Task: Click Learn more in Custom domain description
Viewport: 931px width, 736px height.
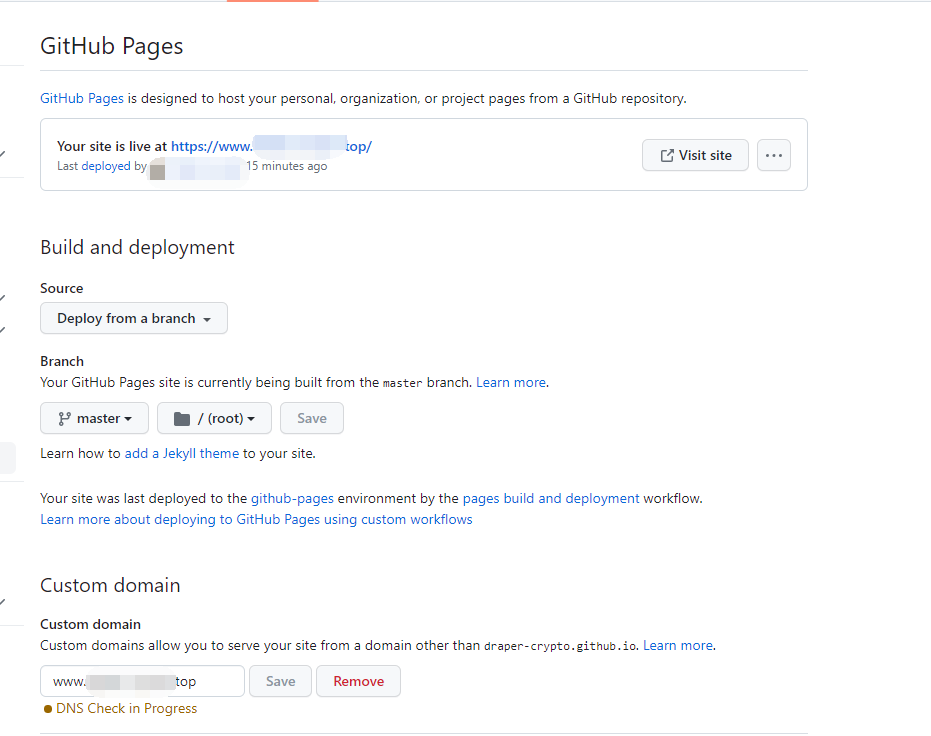Action: tap(678, 645)
